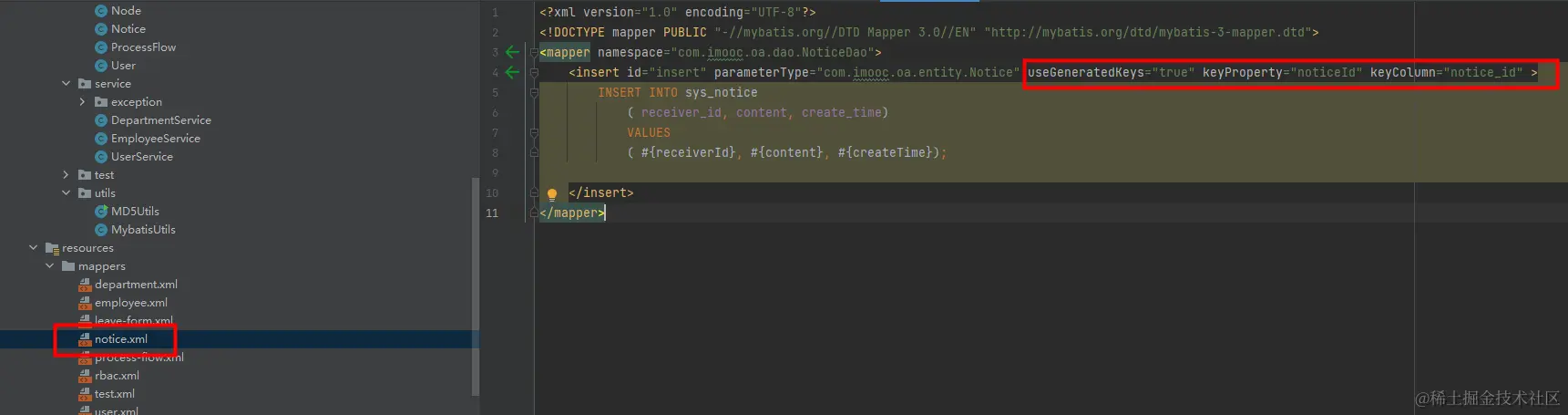
Task: Expand the exception package chevron
Action: [82, 102]
